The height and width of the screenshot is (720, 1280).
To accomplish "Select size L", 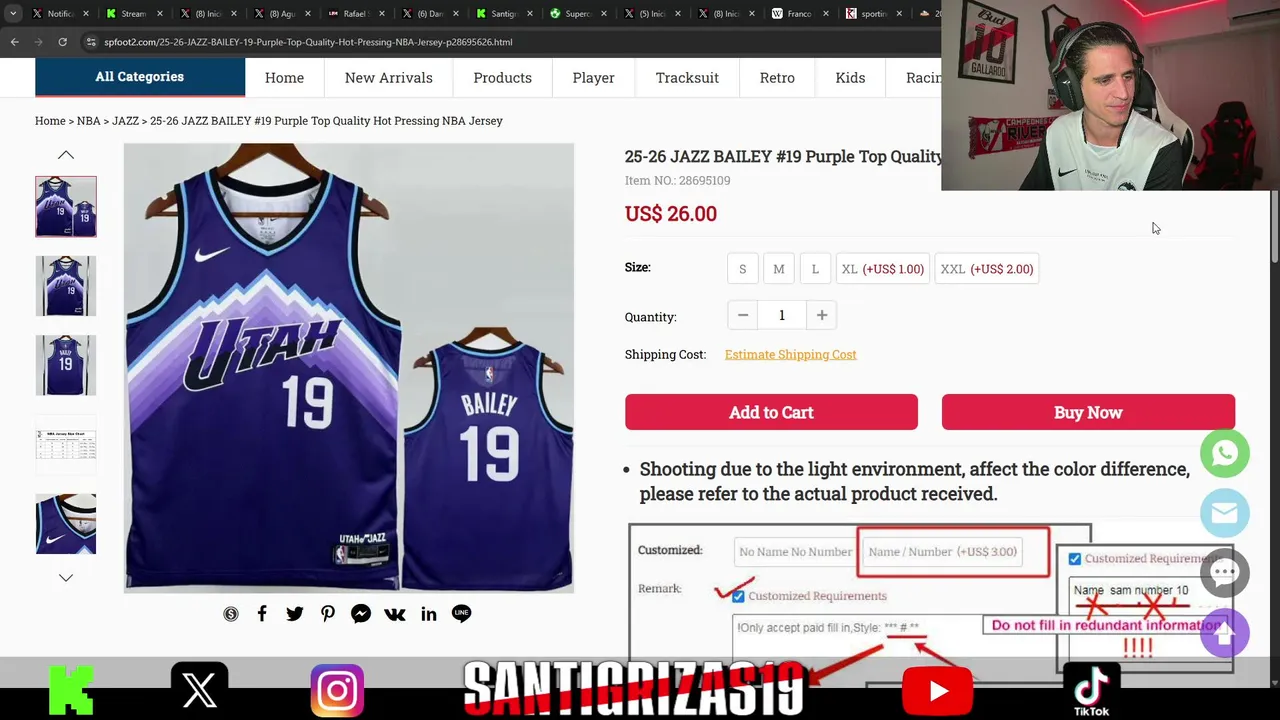I will pyautogui.click(x=815, y=269).
